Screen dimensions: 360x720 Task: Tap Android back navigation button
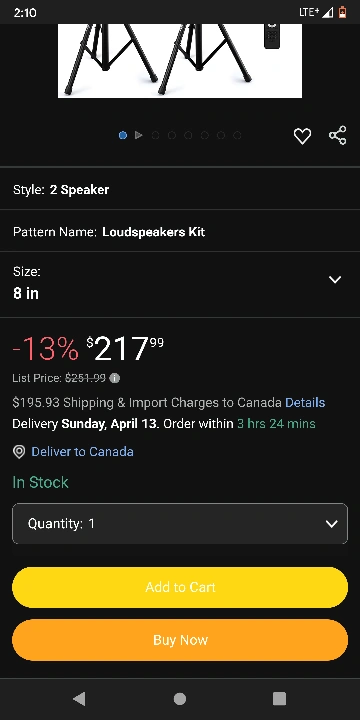tap(79, 699)
